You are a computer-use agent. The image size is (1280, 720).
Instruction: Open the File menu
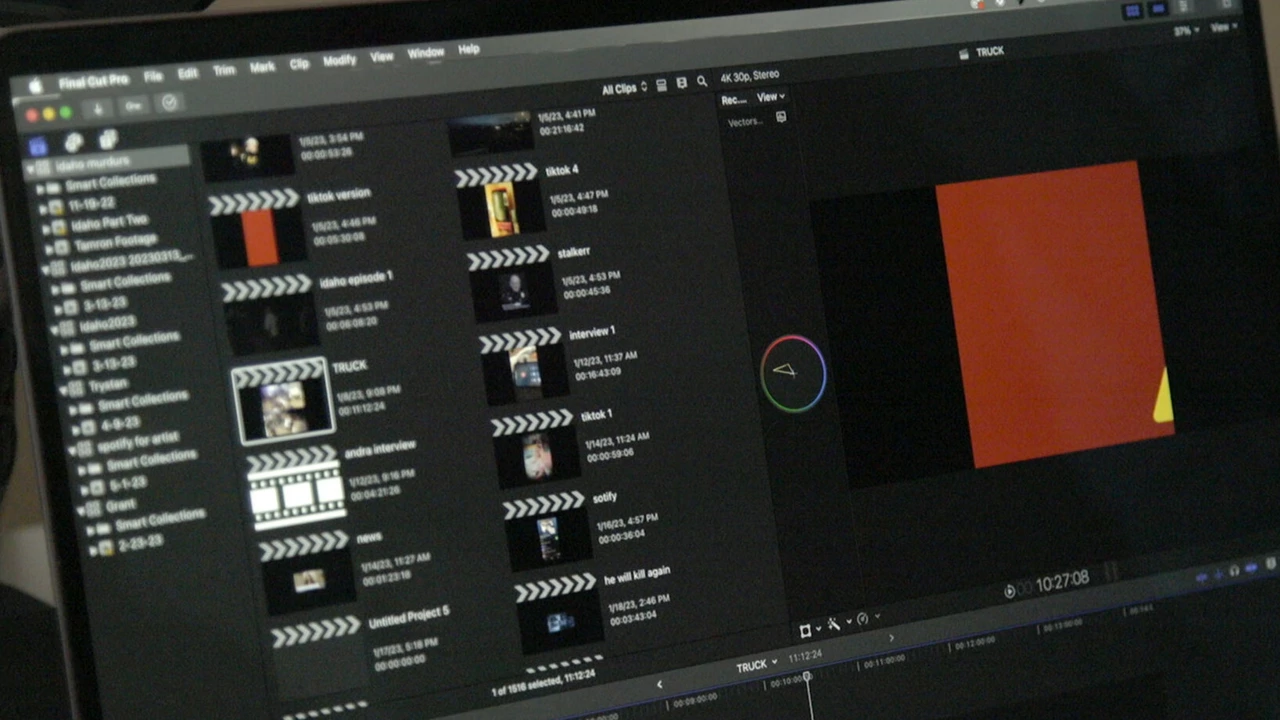(153, 76)
